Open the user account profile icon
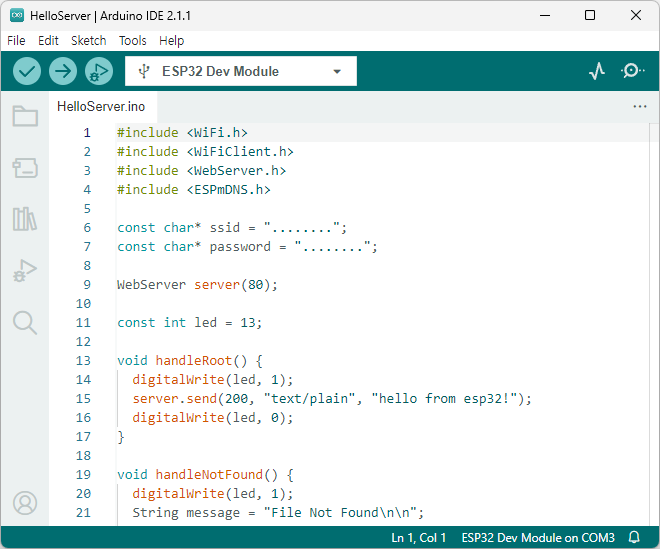Viewport: 660px width, 549px height. coord(25,503)
